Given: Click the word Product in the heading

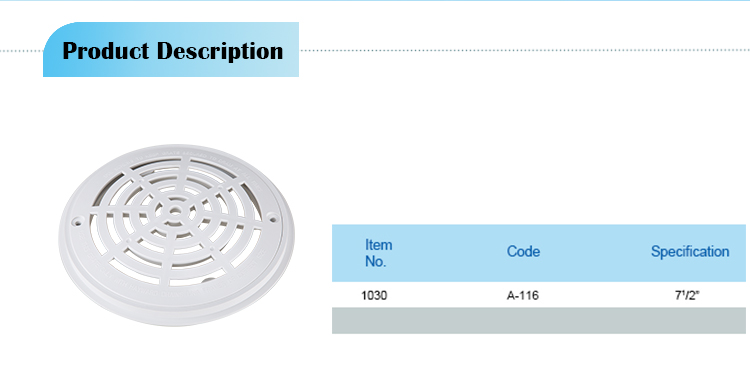Looking at the screenshot, I should (x=106, y=51).
